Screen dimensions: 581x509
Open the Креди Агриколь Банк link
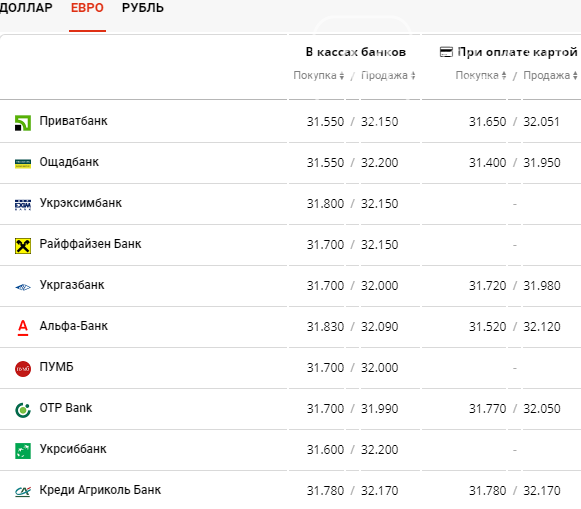tap(100, 490)
